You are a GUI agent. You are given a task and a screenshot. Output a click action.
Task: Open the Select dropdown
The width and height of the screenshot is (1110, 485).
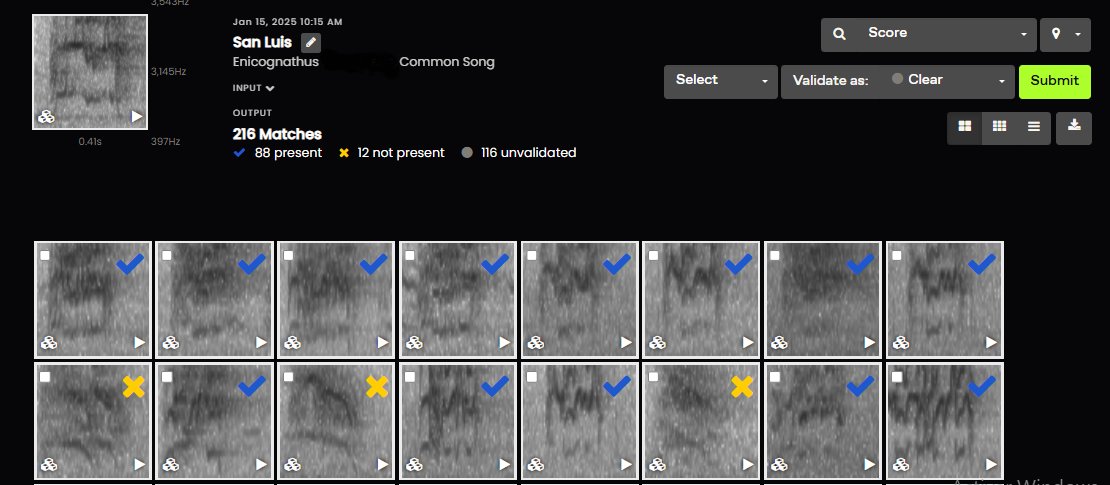(x=721, y=81)
